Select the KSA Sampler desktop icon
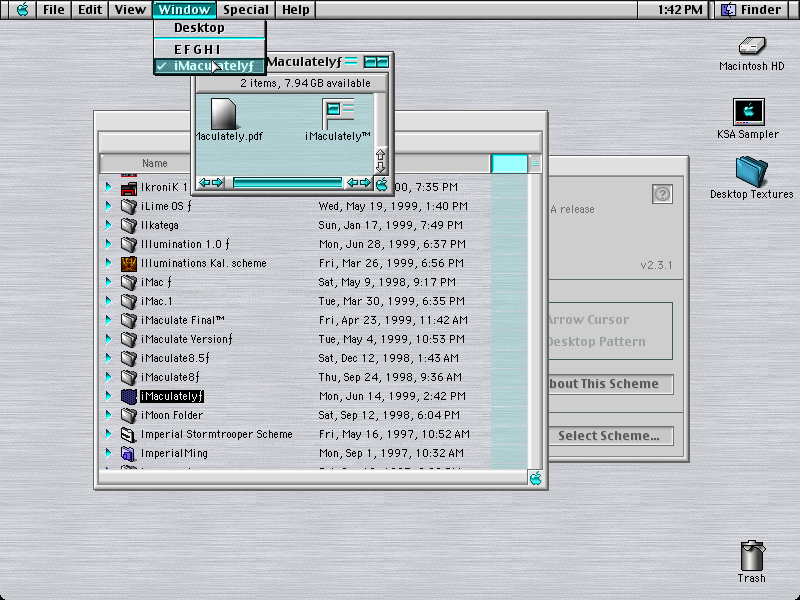 (x=748, y=112)
